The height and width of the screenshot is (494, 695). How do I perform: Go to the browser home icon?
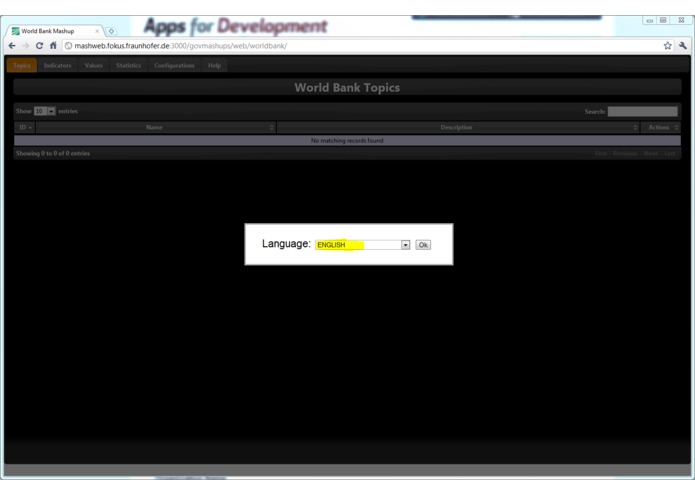[53, 46]
